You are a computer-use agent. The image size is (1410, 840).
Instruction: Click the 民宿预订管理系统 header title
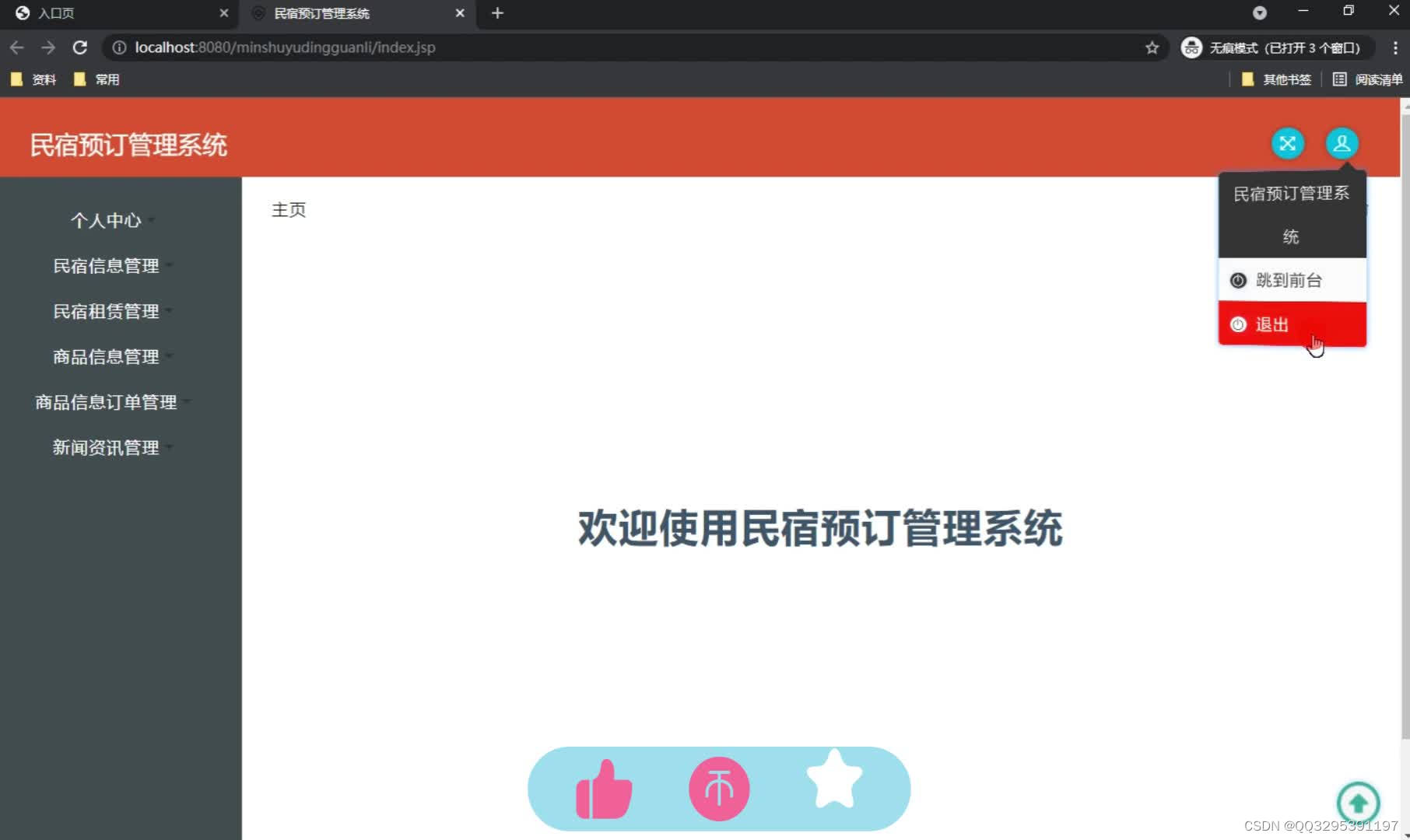click(x=128, y=145)
